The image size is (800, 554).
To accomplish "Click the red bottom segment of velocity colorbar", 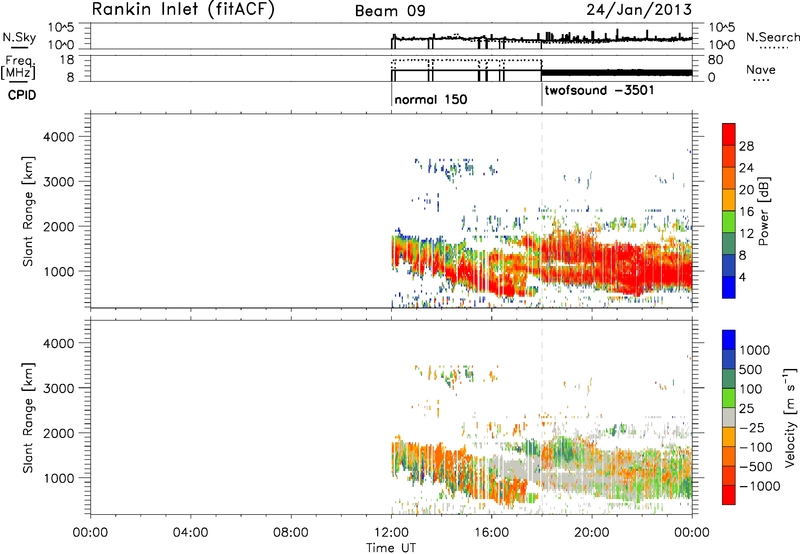I will click(729, 495).
